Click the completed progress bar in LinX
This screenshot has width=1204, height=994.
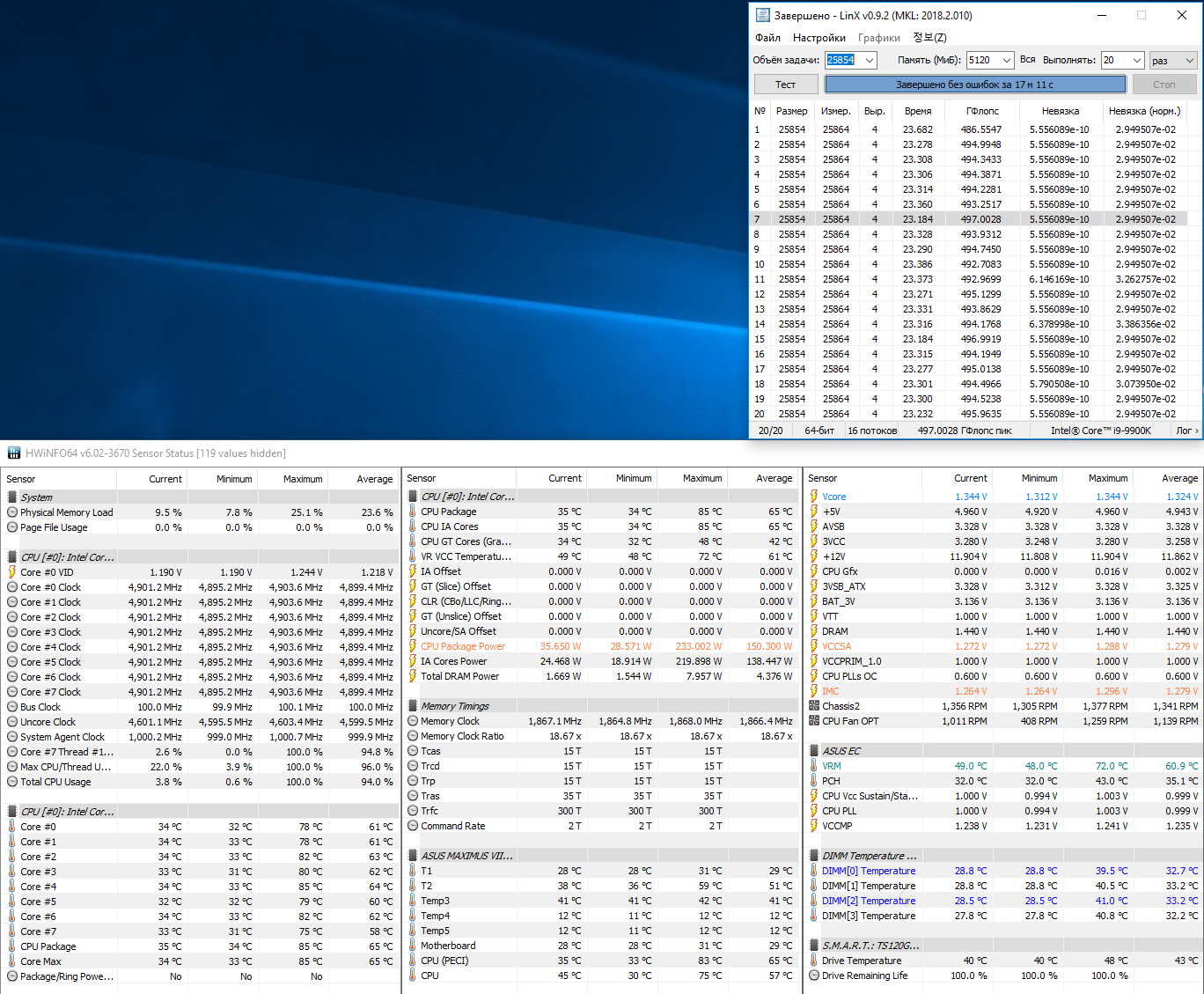974,85
